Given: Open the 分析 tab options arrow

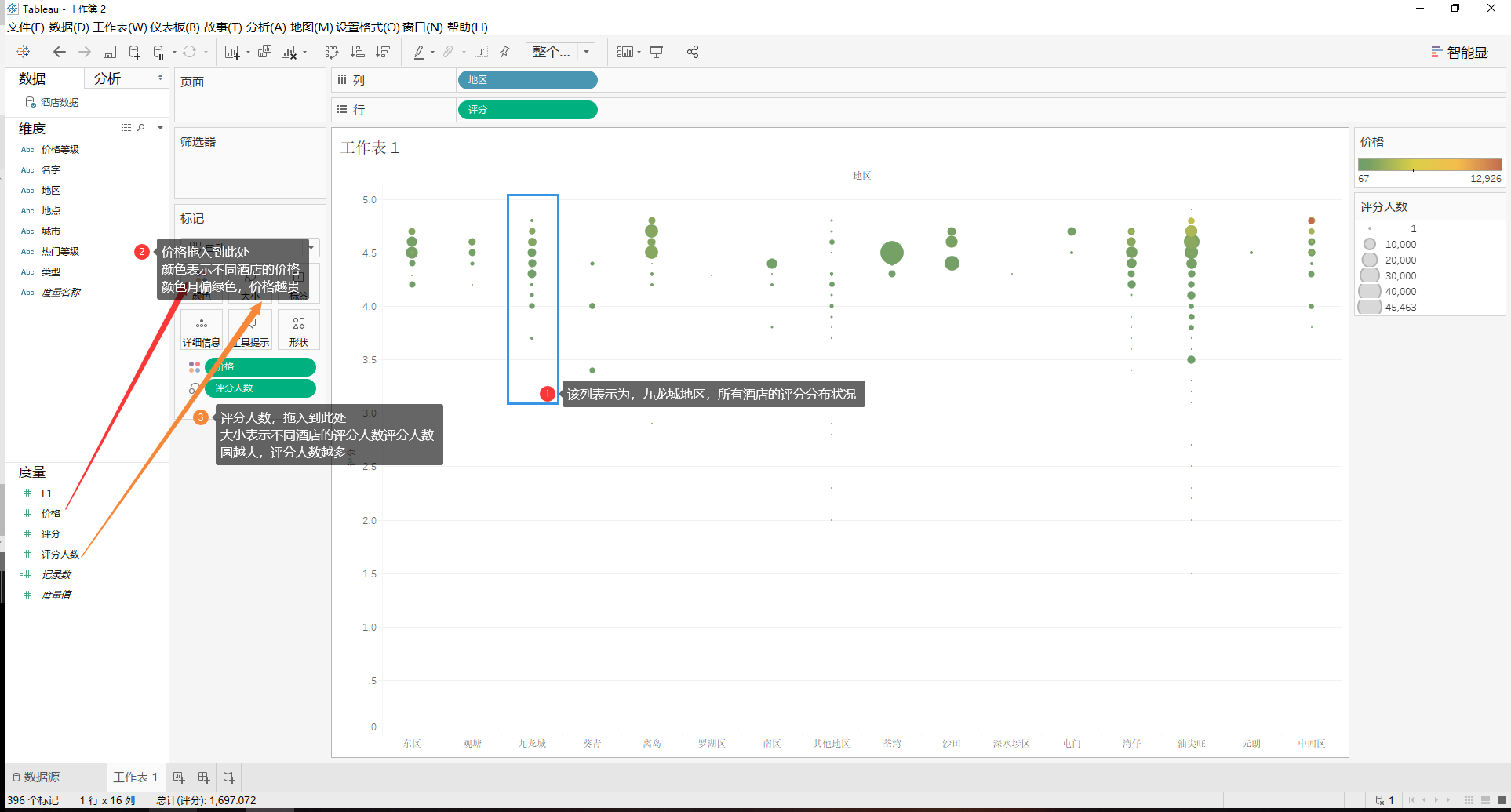Looking at the screenshot, I should click(x=160, y=78).
